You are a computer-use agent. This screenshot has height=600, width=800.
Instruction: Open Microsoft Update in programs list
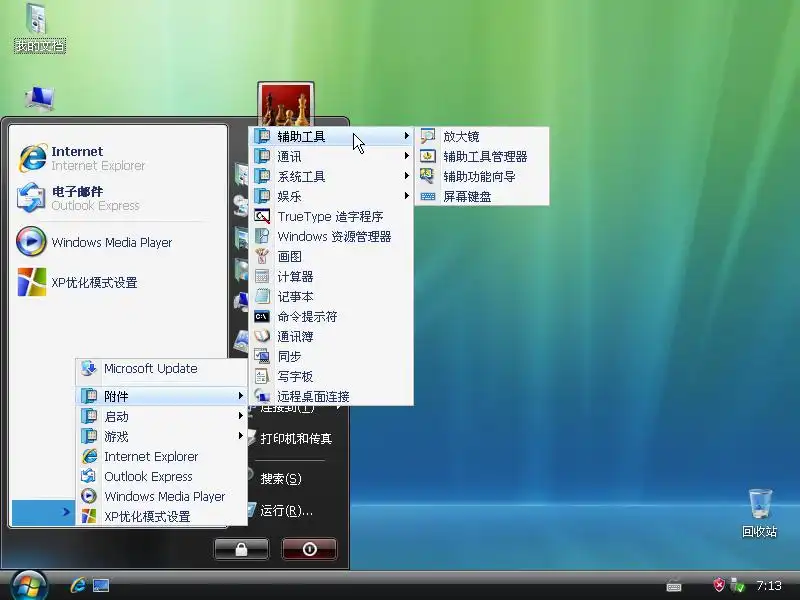161,368
